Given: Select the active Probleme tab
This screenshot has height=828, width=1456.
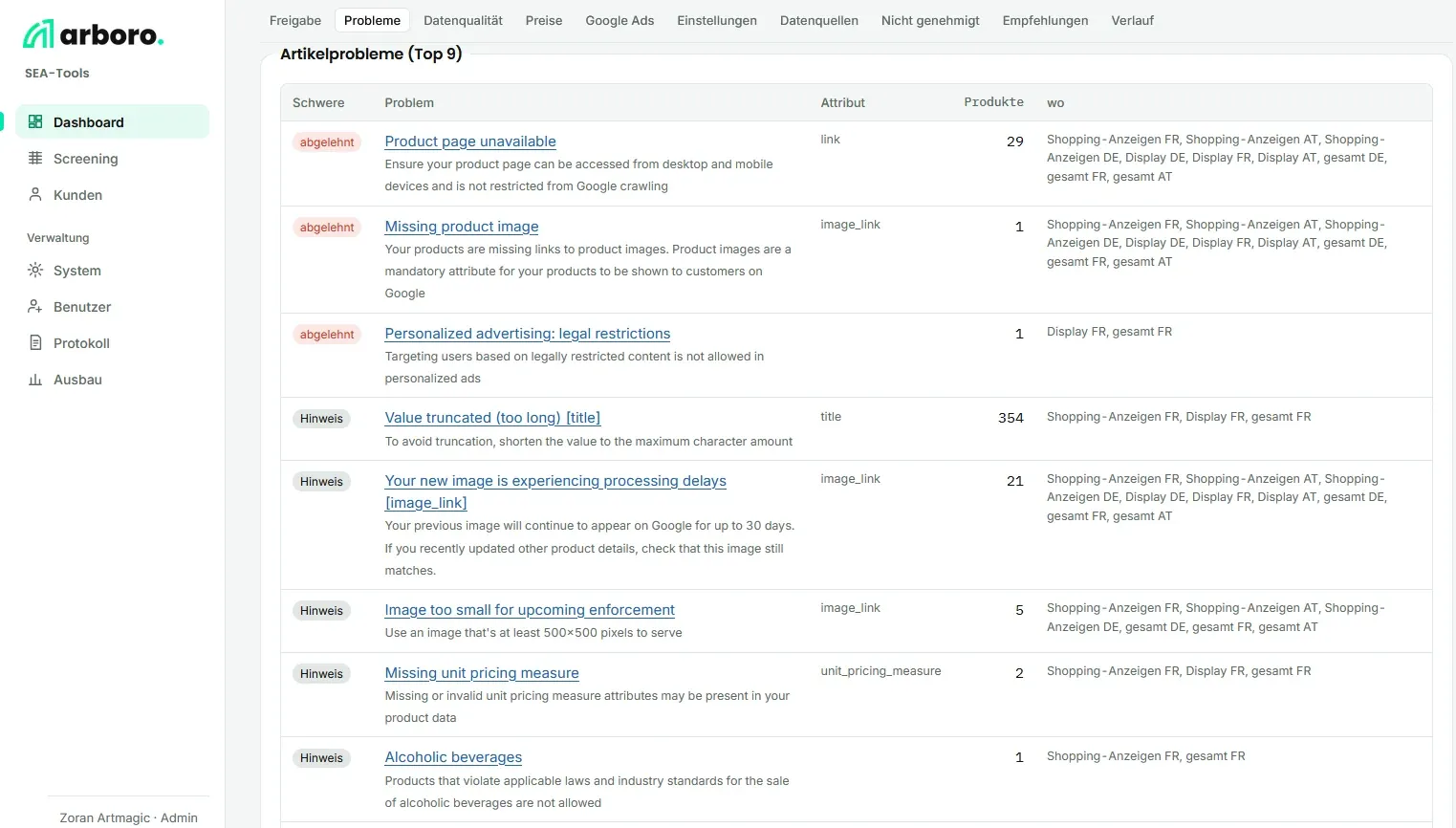Looking at the screenshot, I should (372, 20).
